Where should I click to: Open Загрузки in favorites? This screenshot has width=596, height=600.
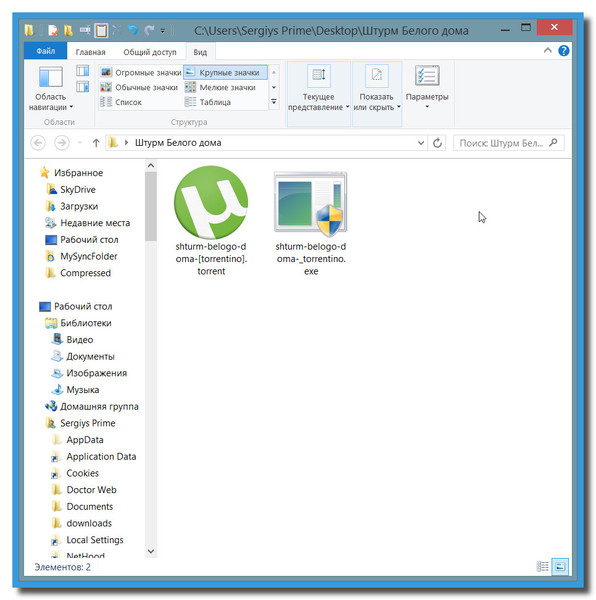tap(72, 206)
